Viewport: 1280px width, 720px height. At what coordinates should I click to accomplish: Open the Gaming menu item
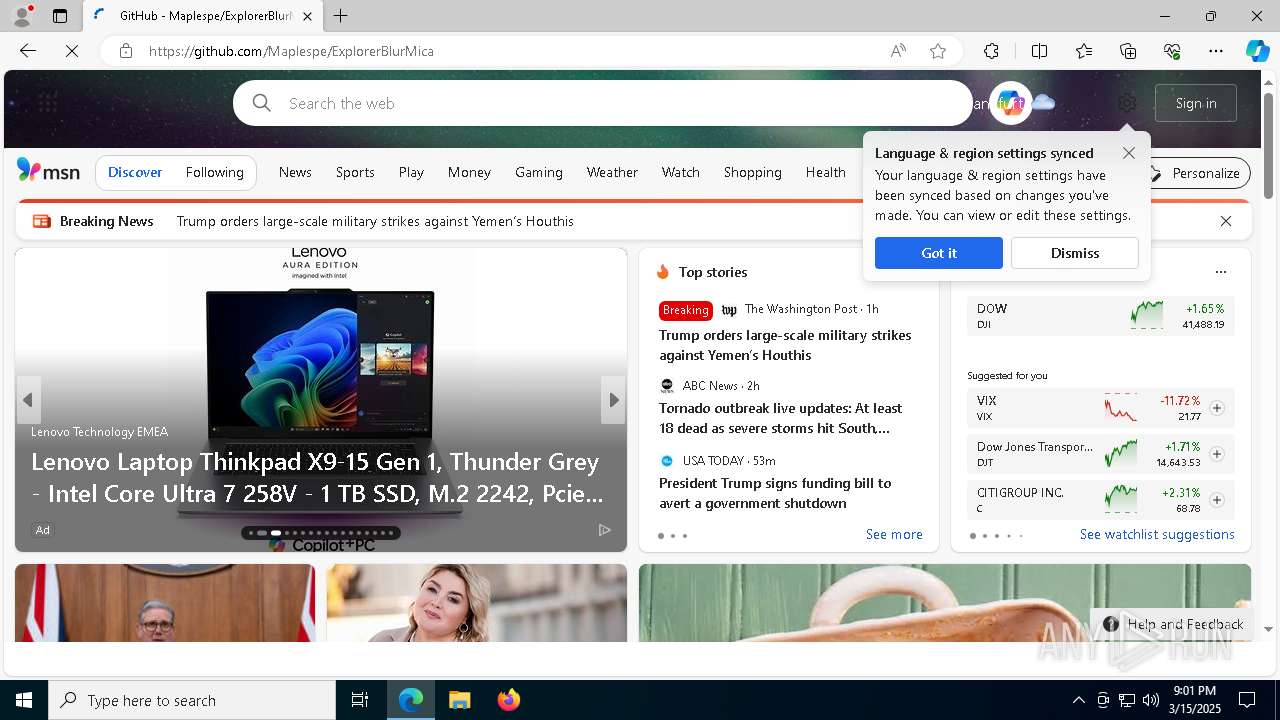(539, 172)
